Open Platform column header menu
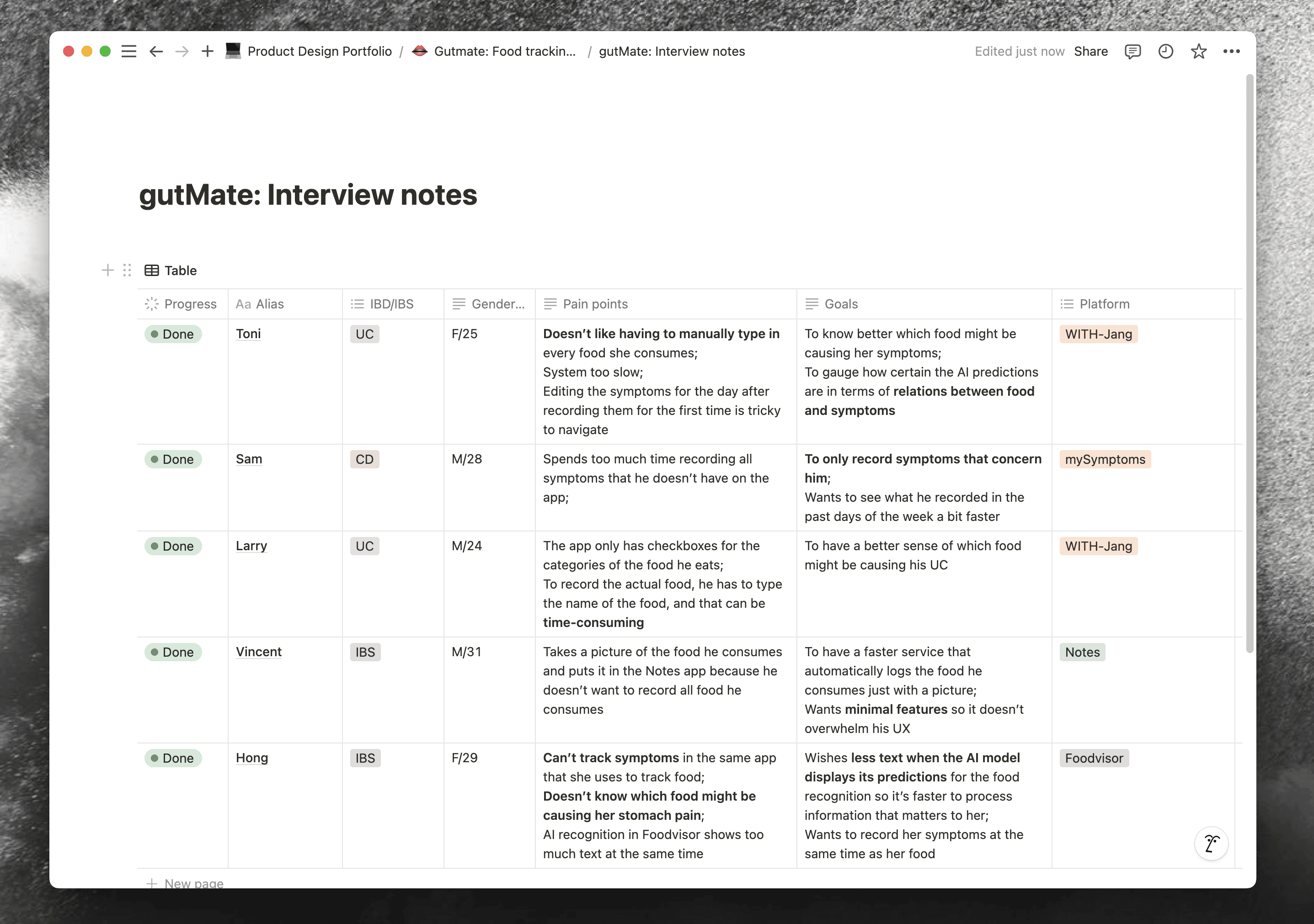 pos(1143,304)
